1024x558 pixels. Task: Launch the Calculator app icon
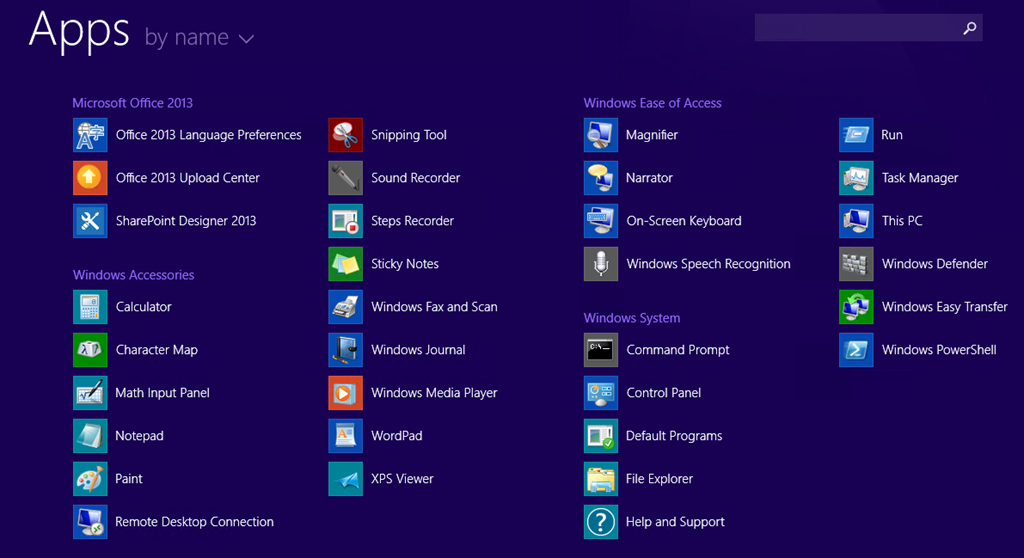pyautogui.click(x=90, y=307)
